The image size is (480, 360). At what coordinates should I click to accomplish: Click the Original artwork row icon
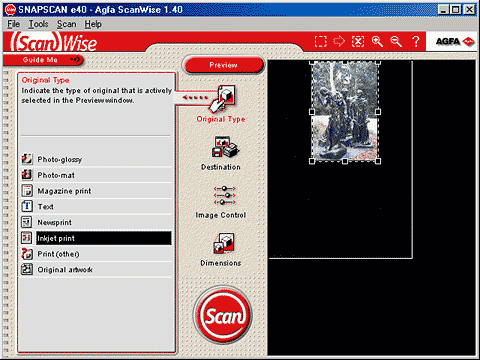coord(27,269)
